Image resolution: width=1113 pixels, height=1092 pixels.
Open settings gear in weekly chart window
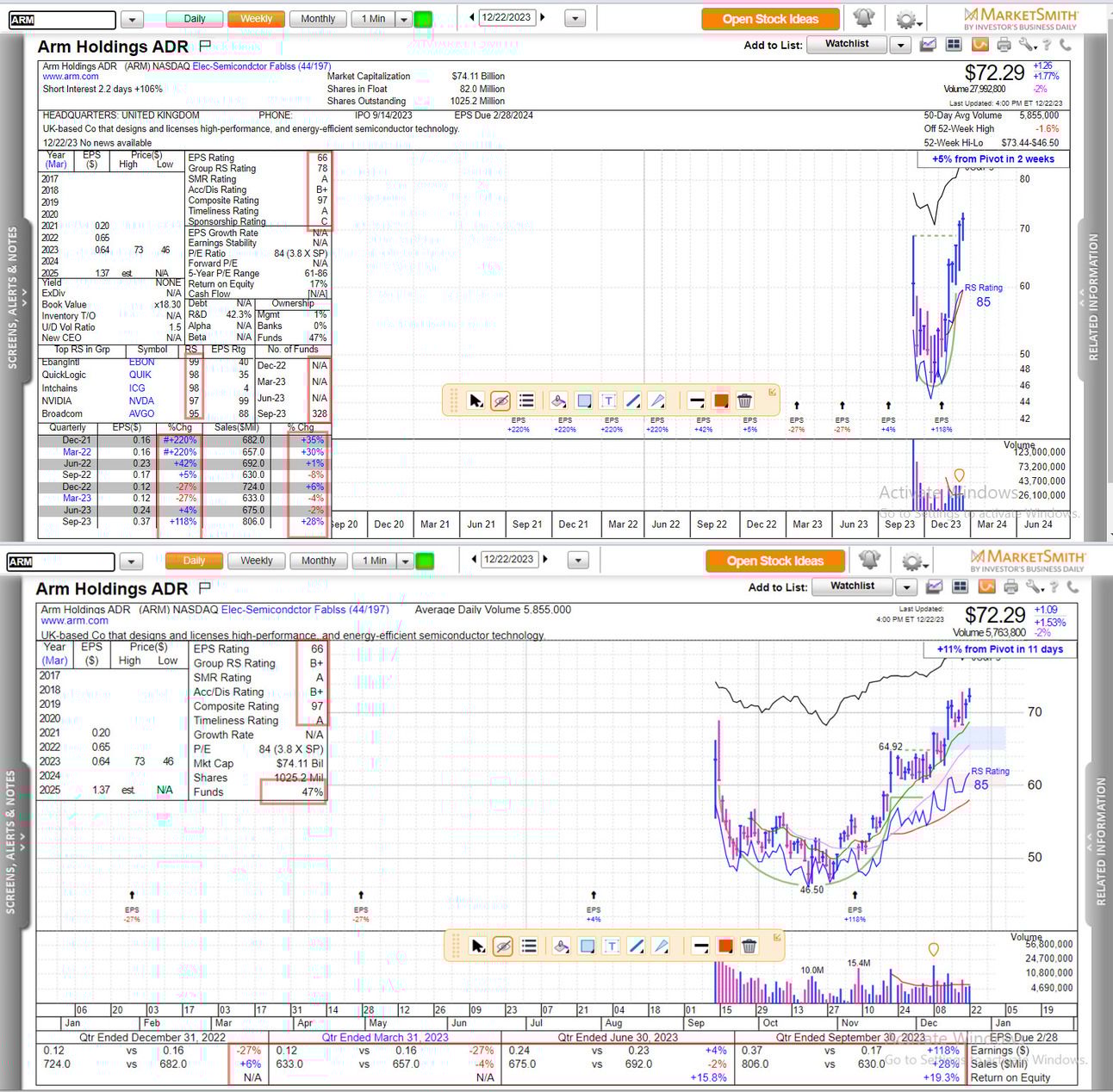[x=907, y=19]
